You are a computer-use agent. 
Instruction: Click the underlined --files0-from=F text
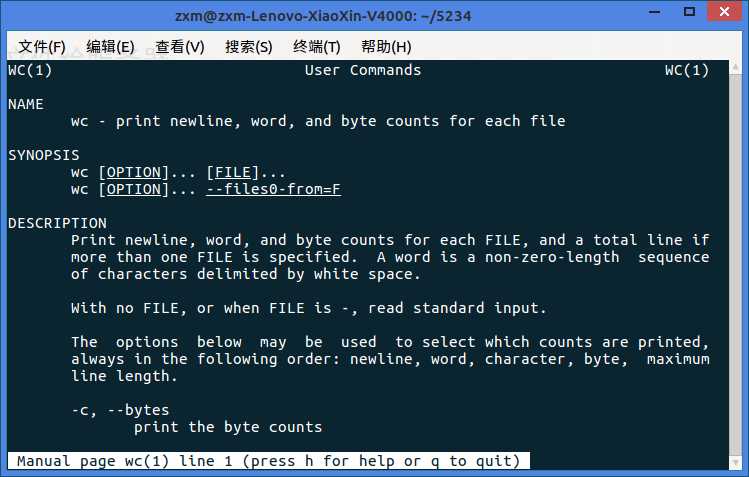(x=274, y=189)
